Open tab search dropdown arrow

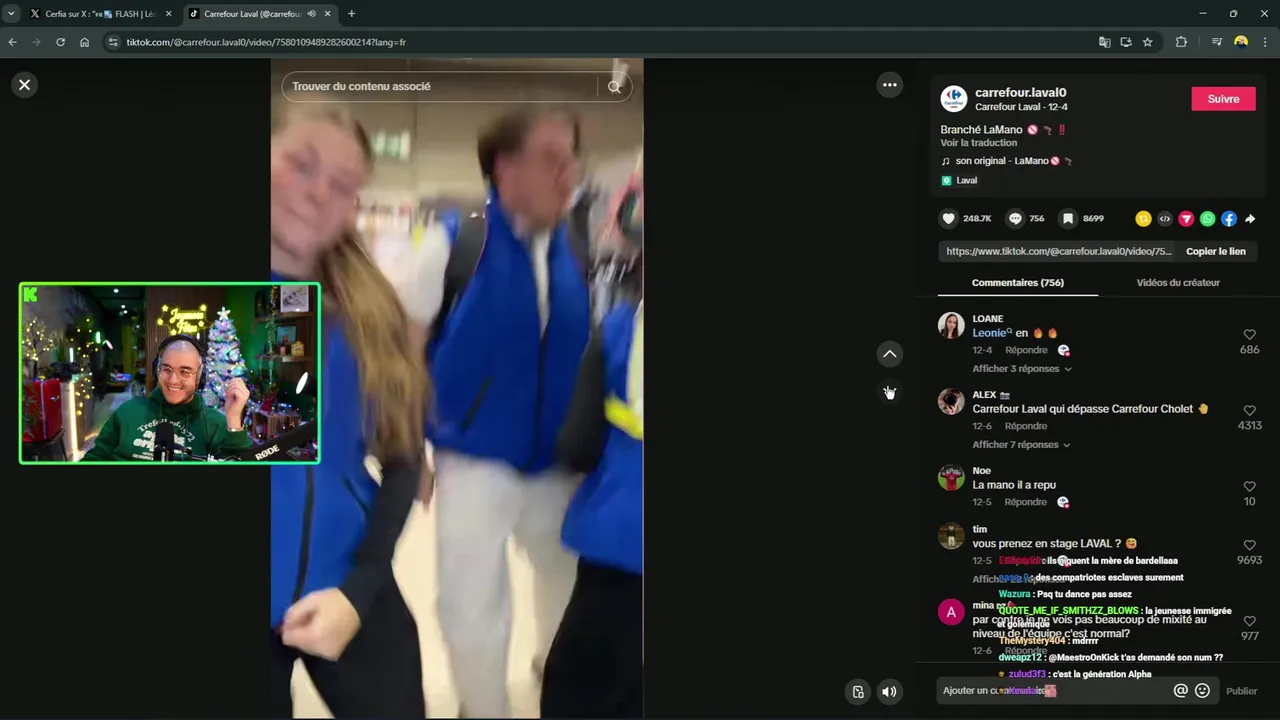tap(11, 14)
